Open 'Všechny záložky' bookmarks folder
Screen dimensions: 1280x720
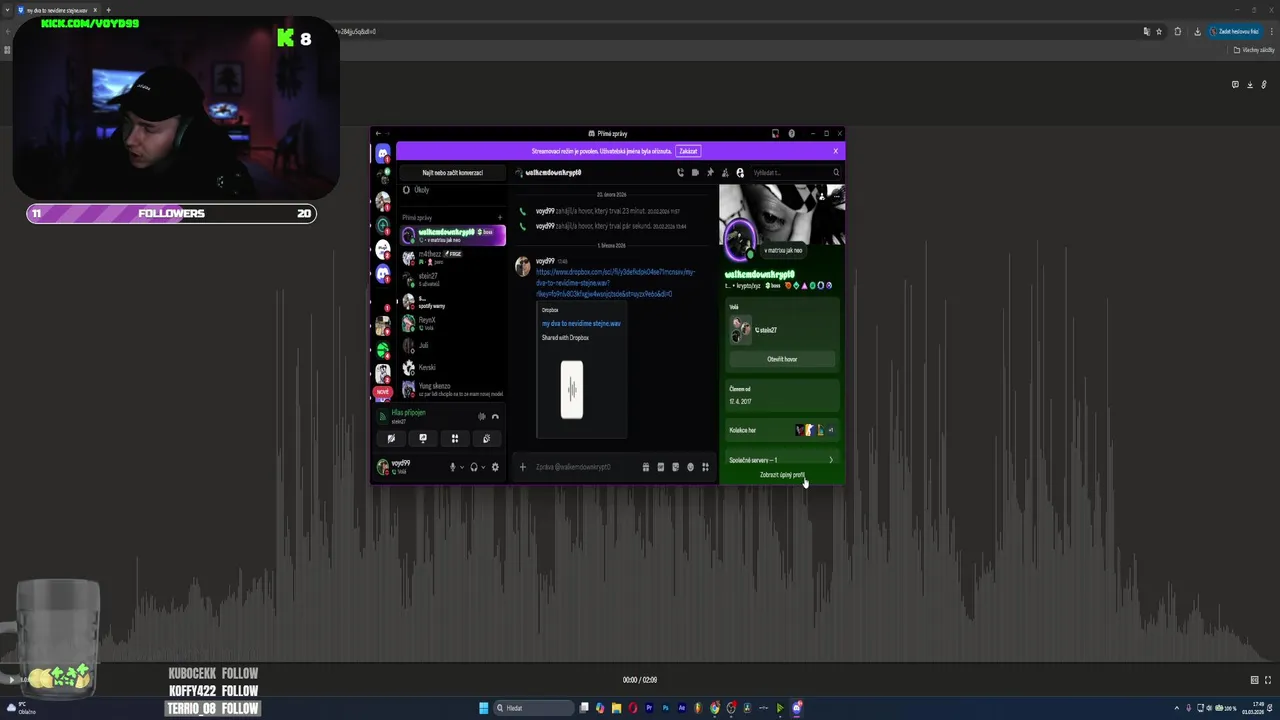[x=1254, y=50]
